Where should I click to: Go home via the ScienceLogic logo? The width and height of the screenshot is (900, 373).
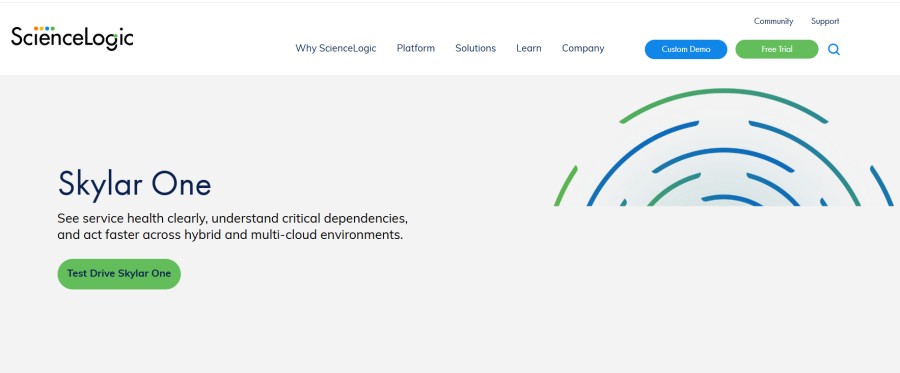pyautogui.click(x=72, y=37)
